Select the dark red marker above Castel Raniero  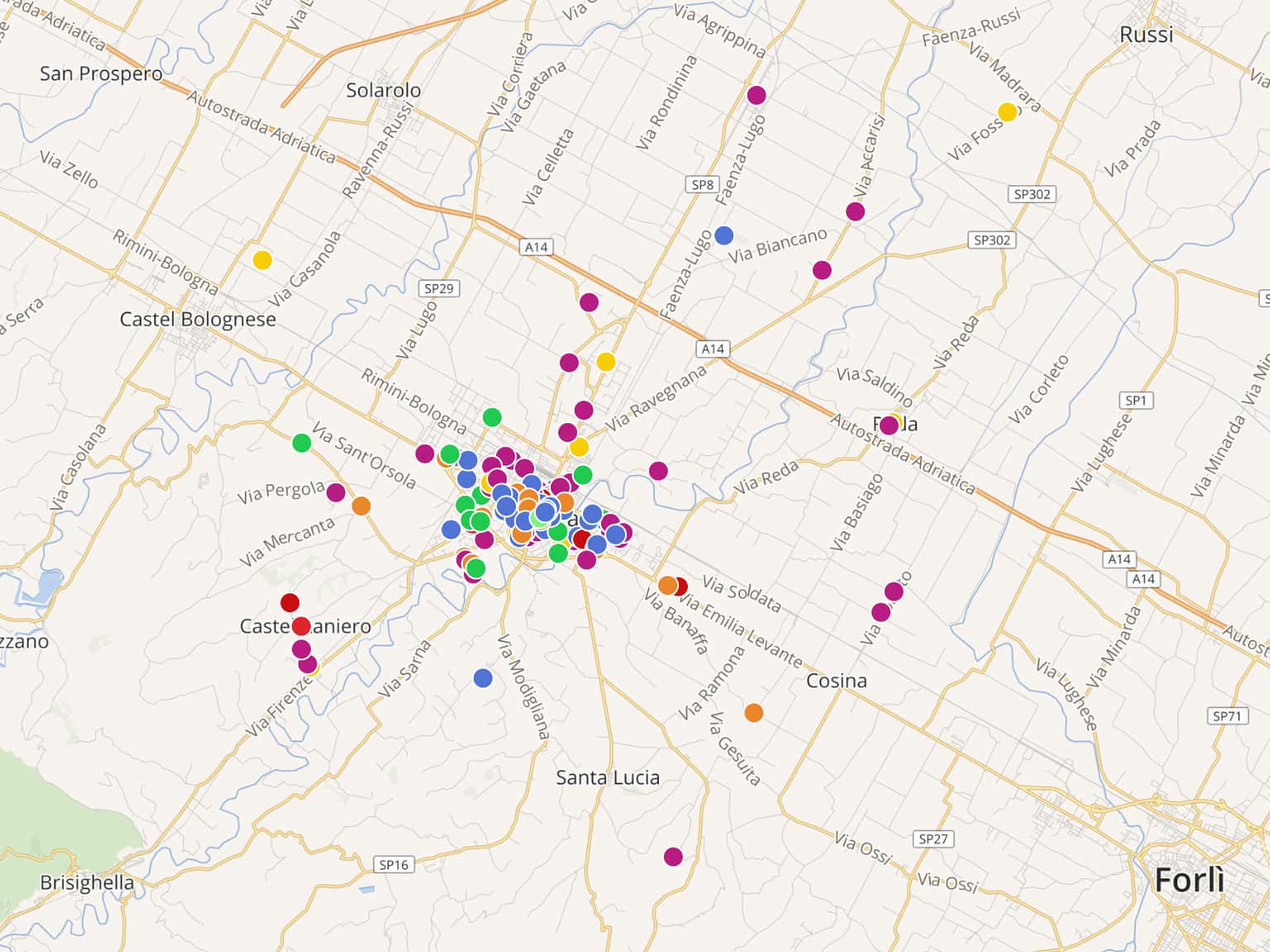(x=289, y=602)
